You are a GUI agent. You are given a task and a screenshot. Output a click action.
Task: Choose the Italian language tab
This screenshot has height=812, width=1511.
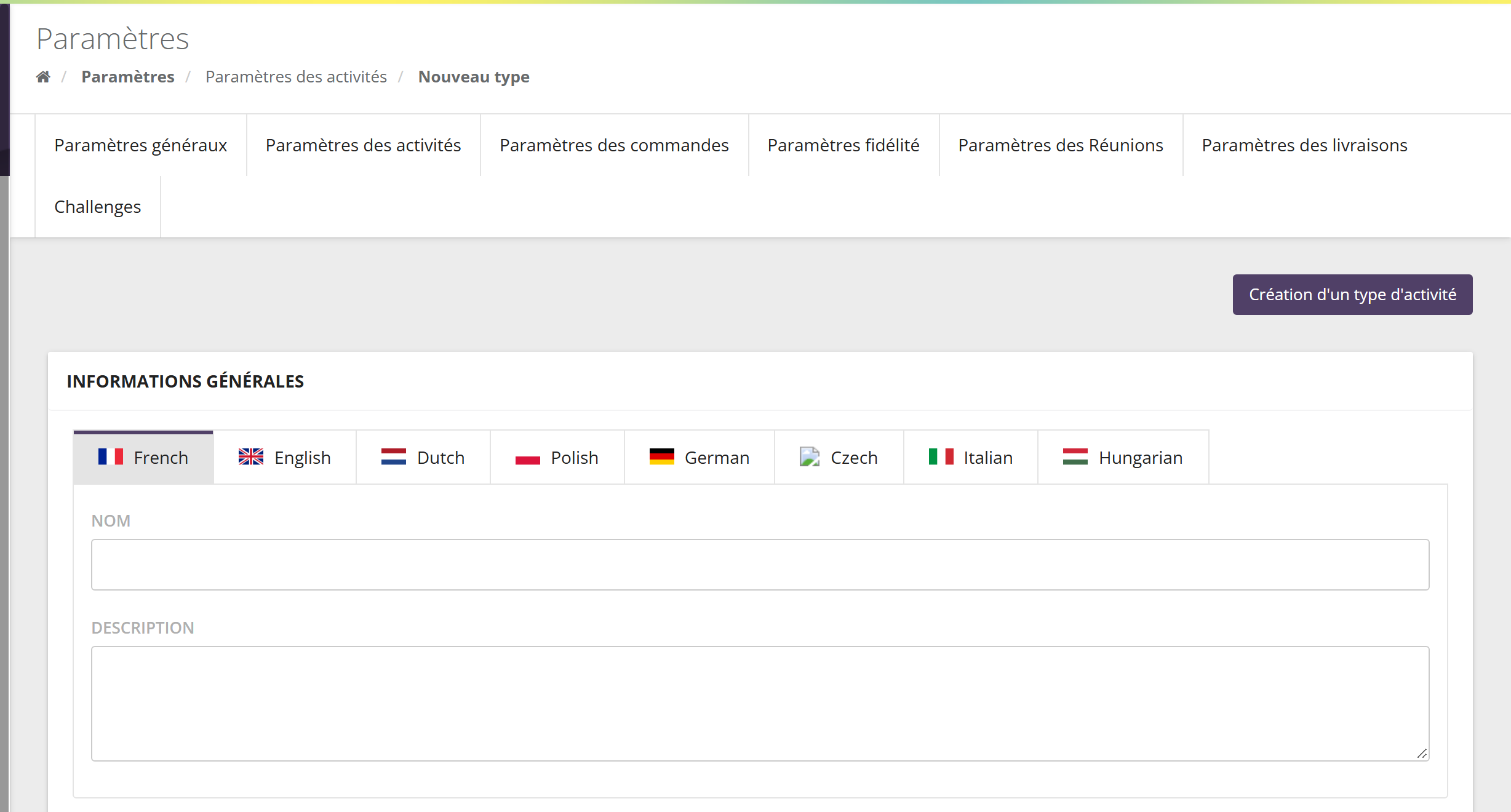pyautogui.click(x=971, y=457)
